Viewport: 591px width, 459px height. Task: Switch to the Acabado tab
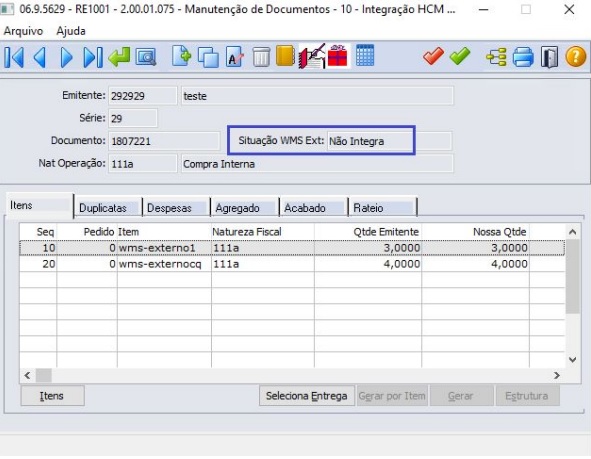[x=314, y=208]
